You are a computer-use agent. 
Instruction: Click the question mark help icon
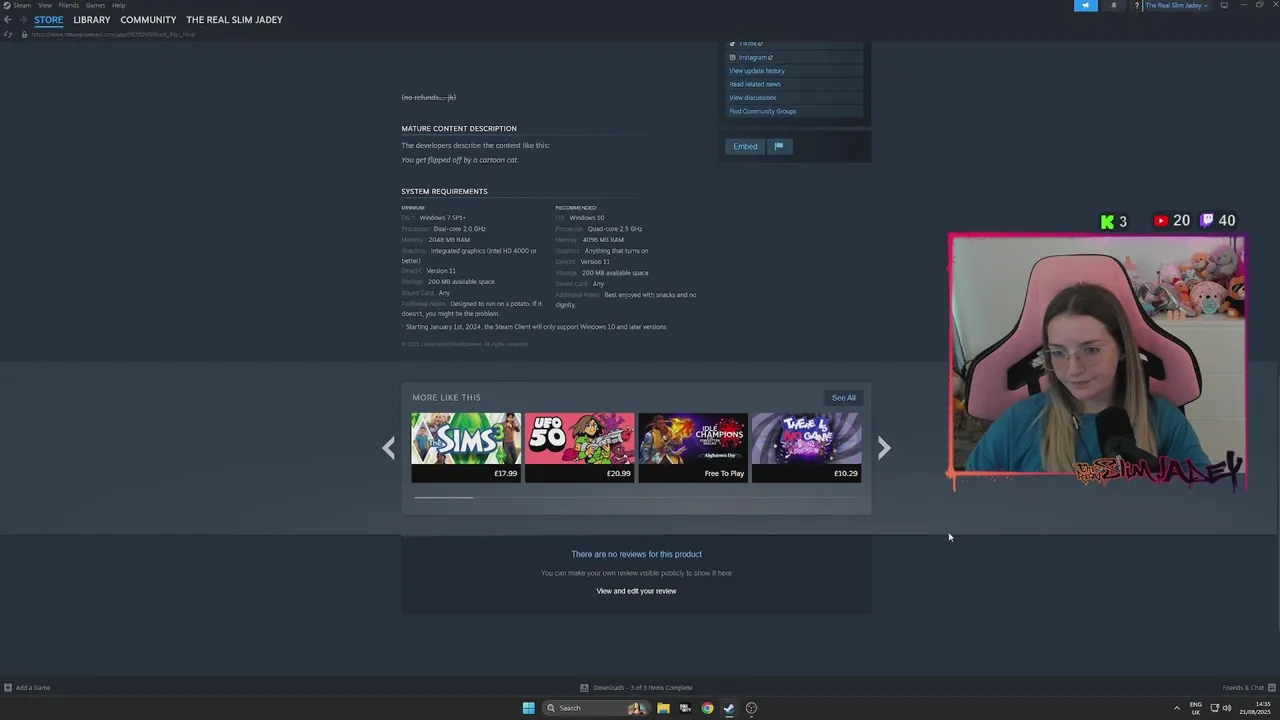tap(1137, 5)
